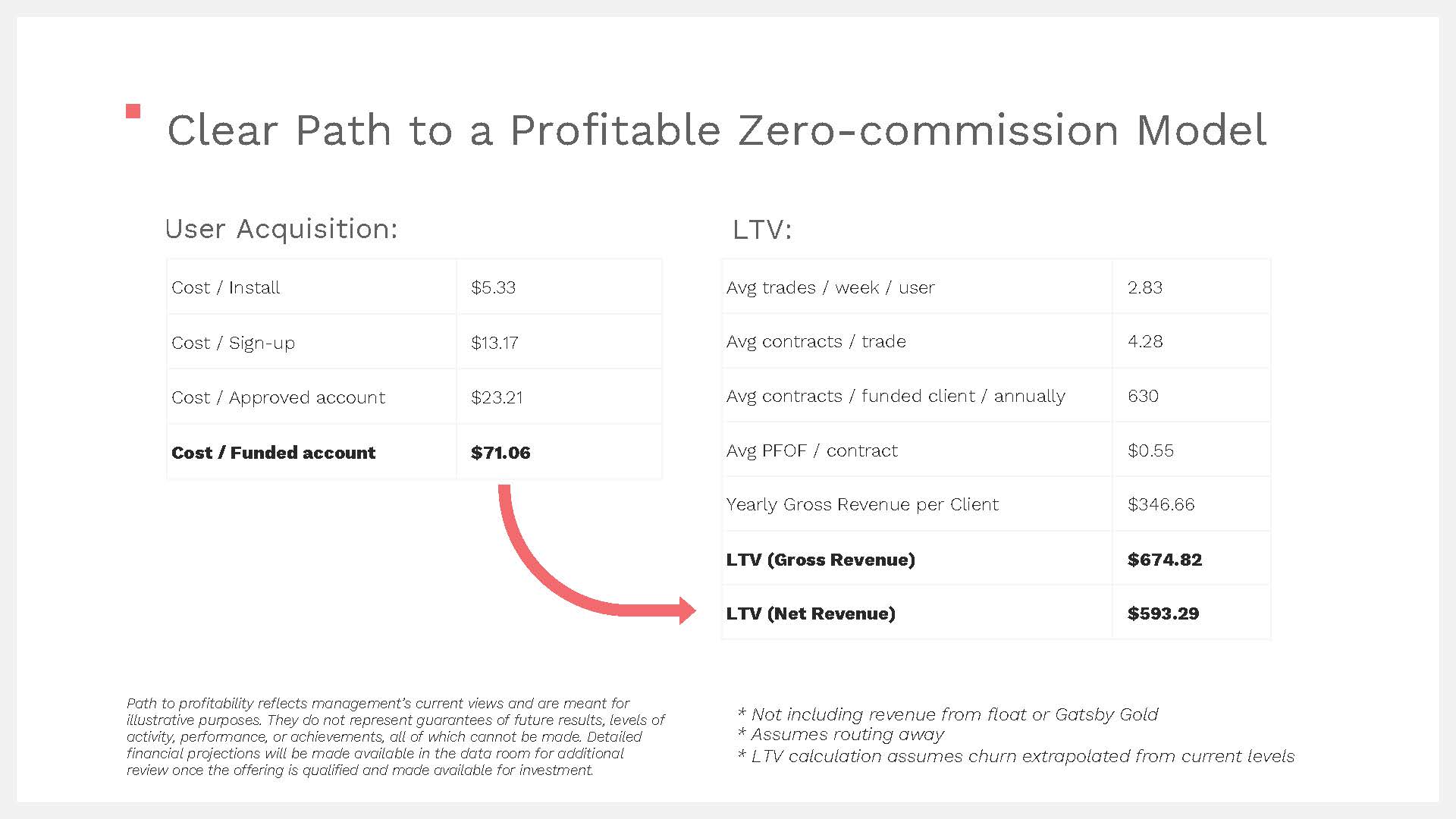Select the 630 annual contracts value
Viewport: 1456px width, 819px height.
point(1143,396)
